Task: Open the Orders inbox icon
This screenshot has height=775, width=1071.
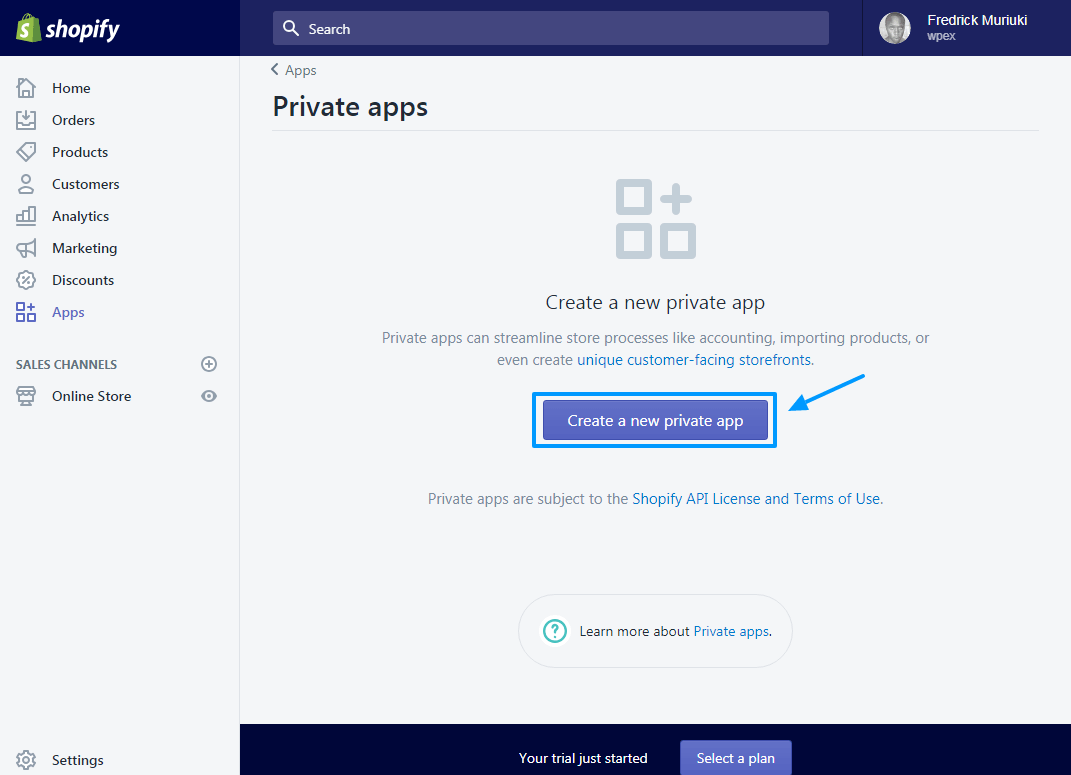Action: 26,120
